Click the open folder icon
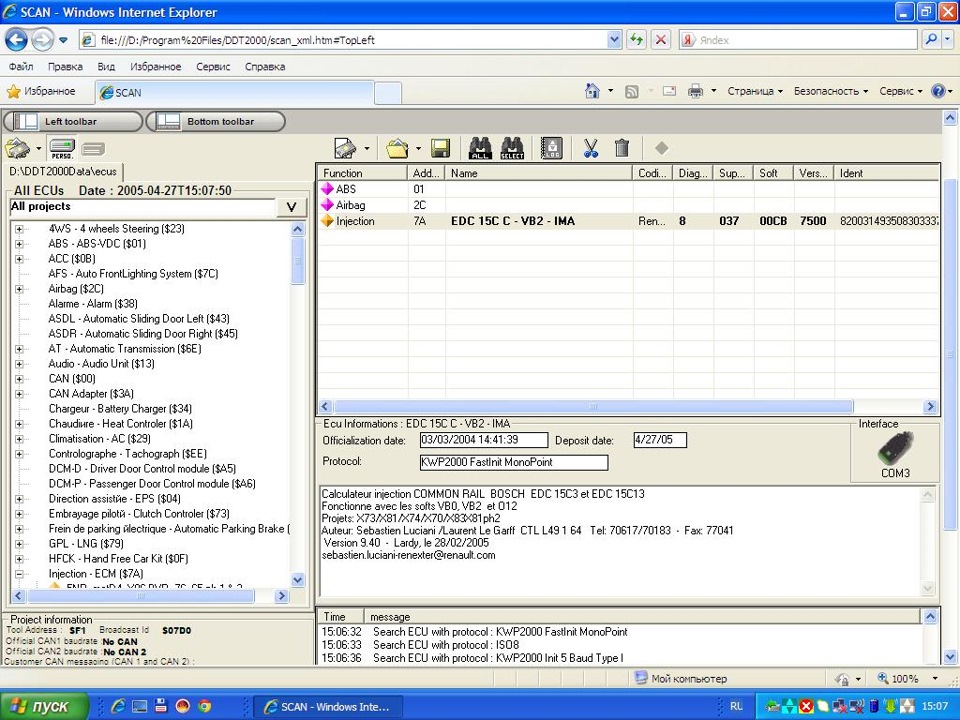This screenshot has width=960, height=720. tap(397, 148)
